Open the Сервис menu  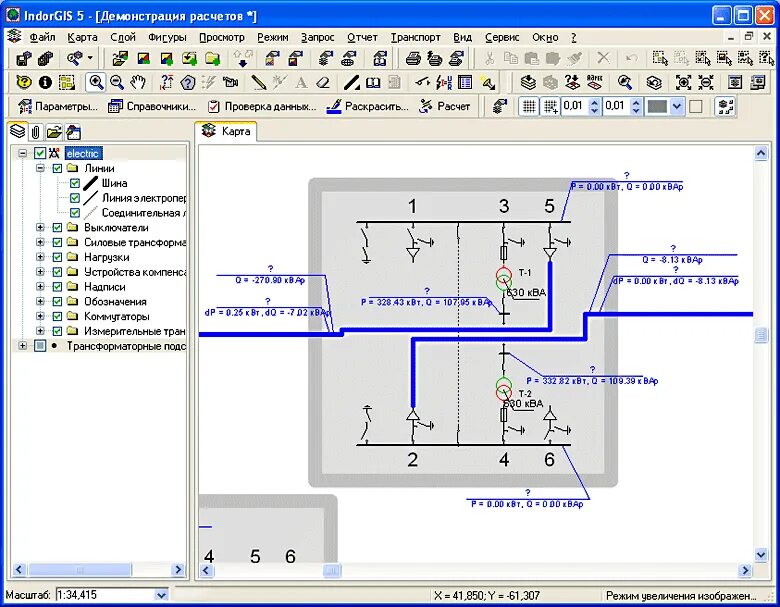click(501, 37)
